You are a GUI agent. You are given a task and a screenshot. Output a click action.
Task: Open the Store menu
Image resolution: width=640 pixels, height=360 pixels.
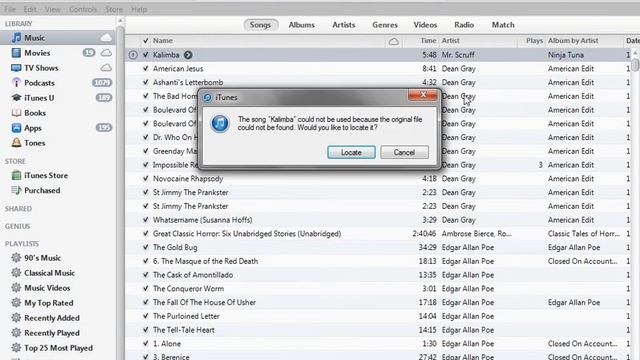pyautogui.click(x=114, y=9)
